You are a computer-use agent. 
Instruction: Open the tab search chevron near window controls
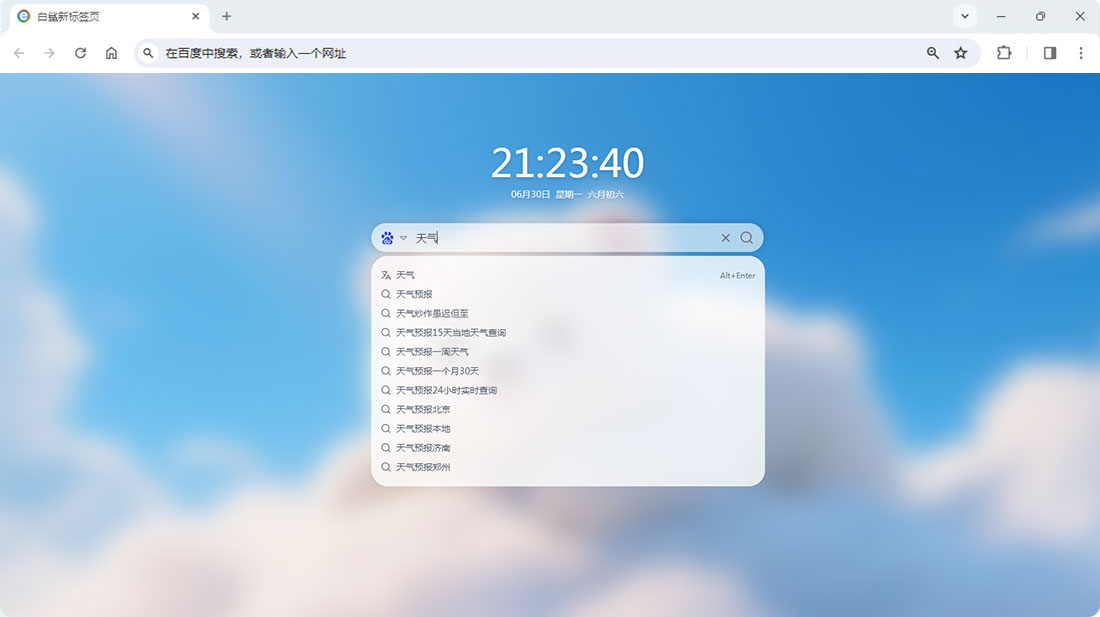pos(963,16)
